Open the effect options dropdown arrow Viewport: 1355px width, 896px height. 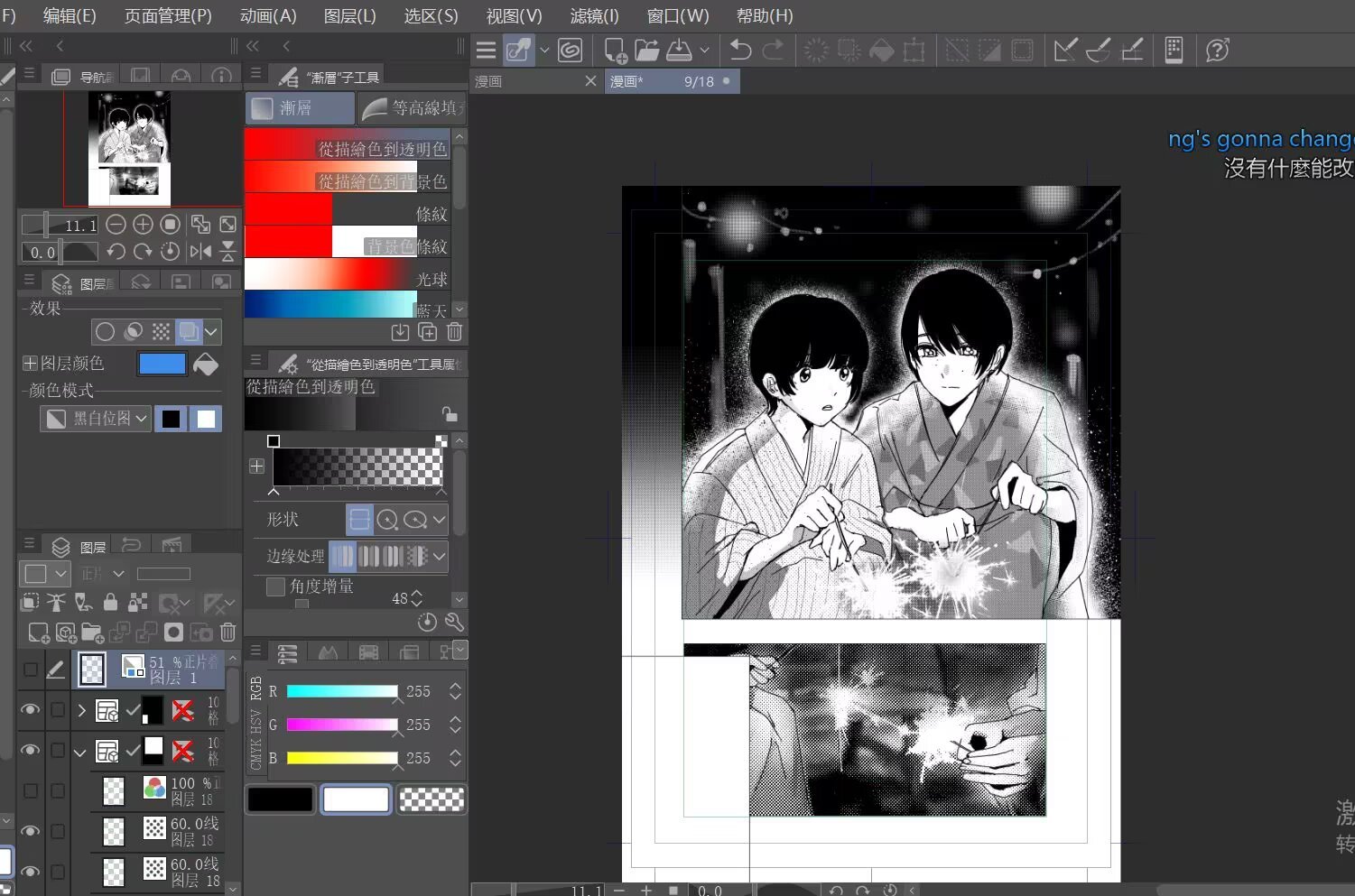point(211,332)
